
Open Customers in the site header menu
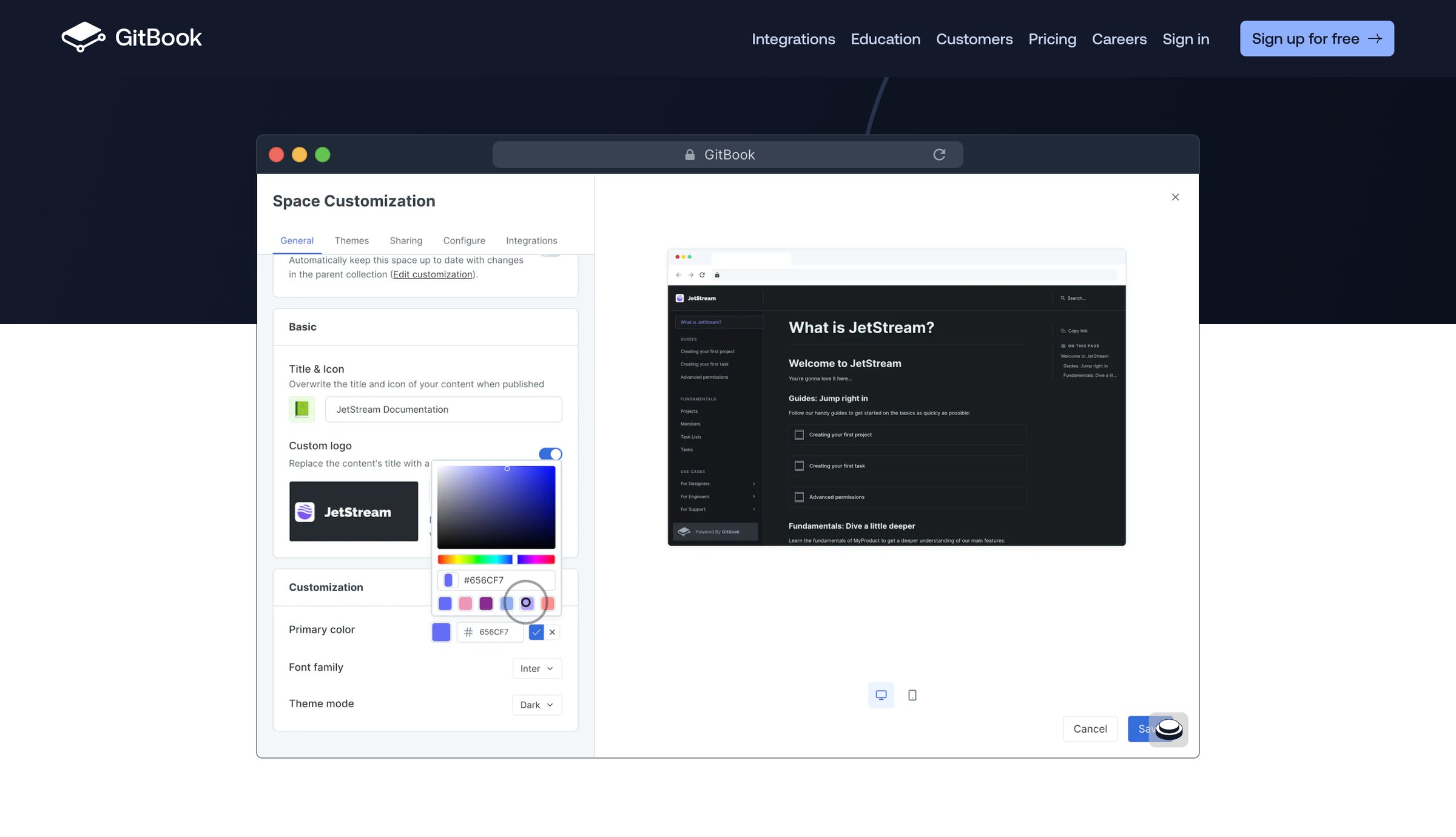tap(974, 39)
